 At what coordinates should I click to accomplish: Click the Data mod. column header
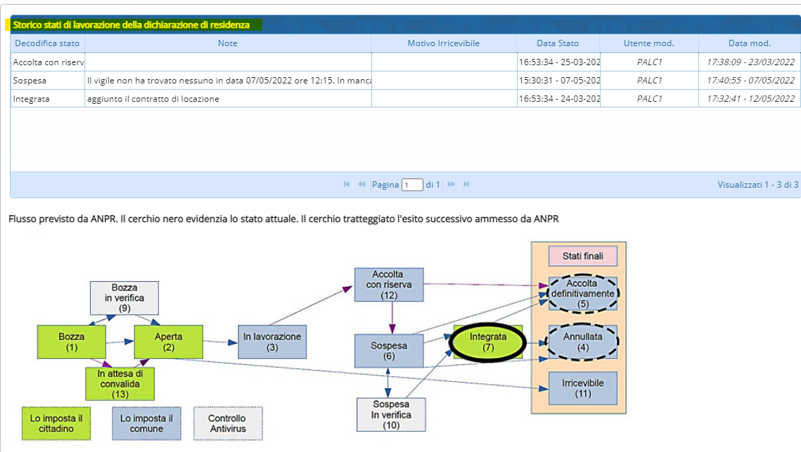coord(749,43)
